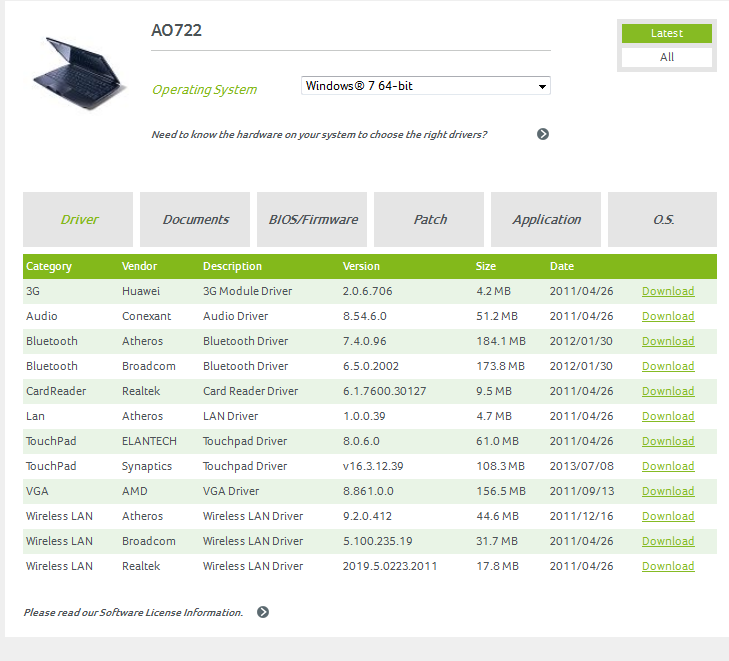The height and width of the screenshot is (661, 729).
Task: Click the Category column header
Action: [x=49, y=266]
